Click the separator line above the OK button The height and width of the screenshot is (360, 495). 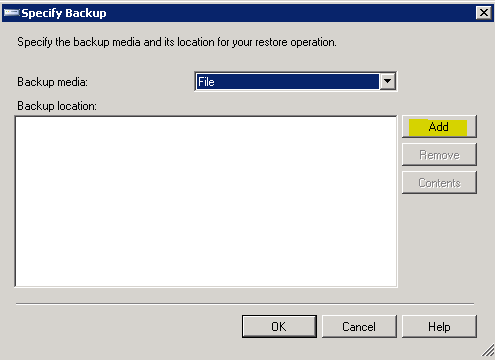(x=245, y=304)
